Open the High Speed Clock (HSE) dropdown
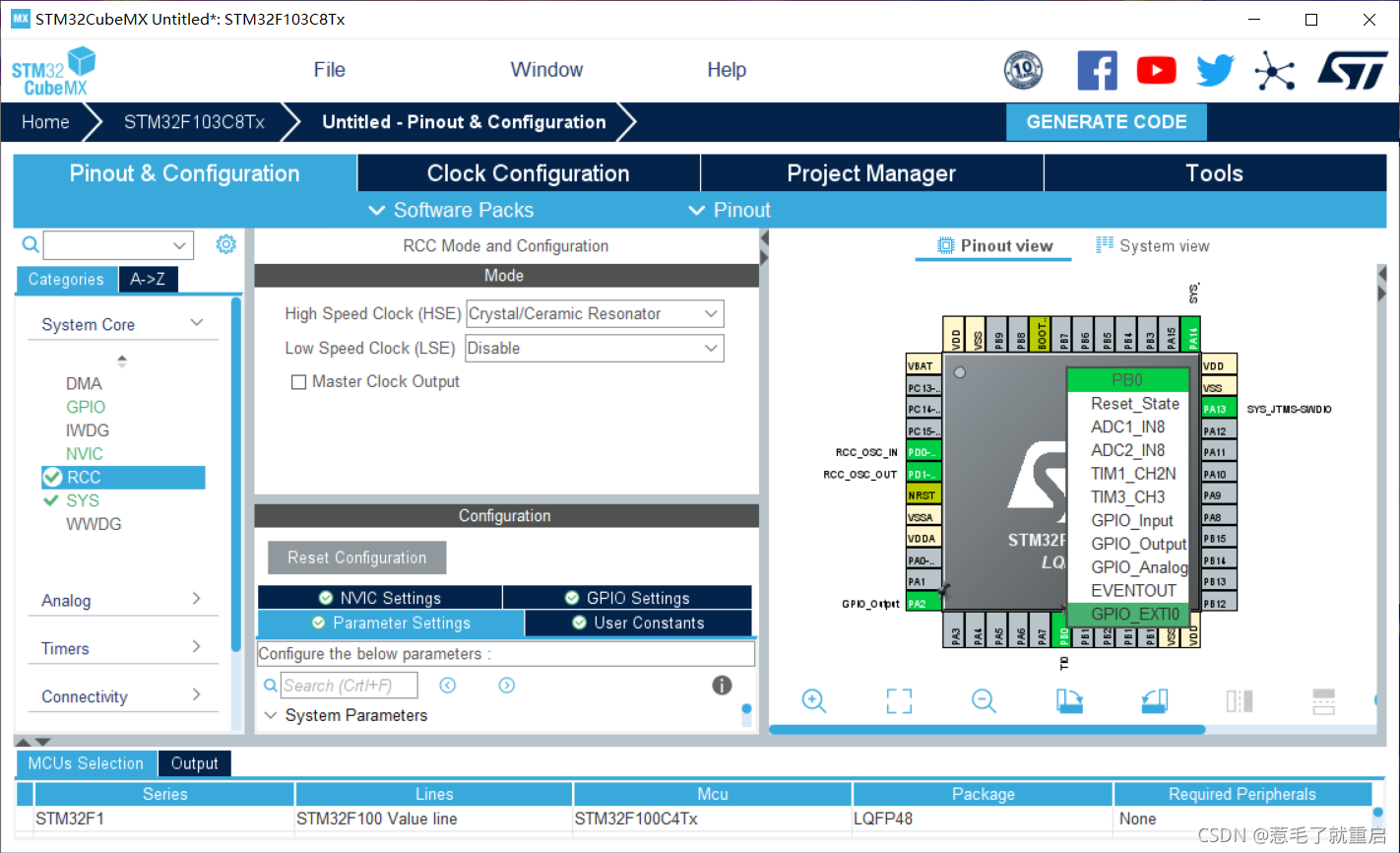The width and height of the screenshot is (1400, 853). point(595,314)
